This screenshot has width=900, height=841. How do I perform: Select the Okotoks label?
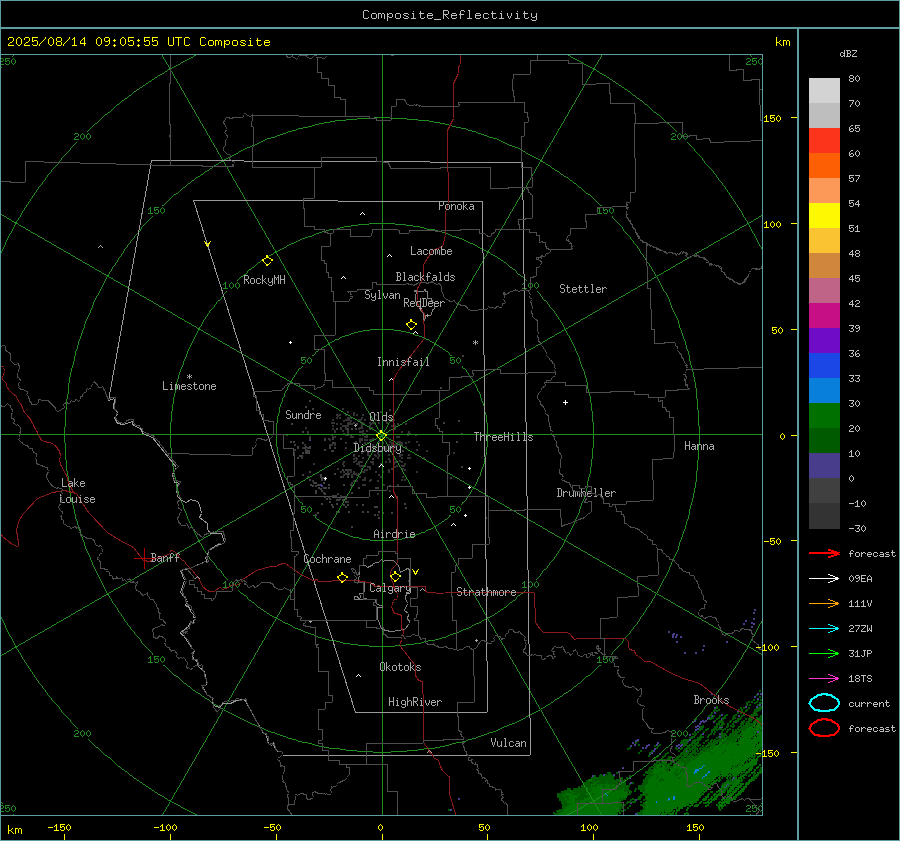400,667
